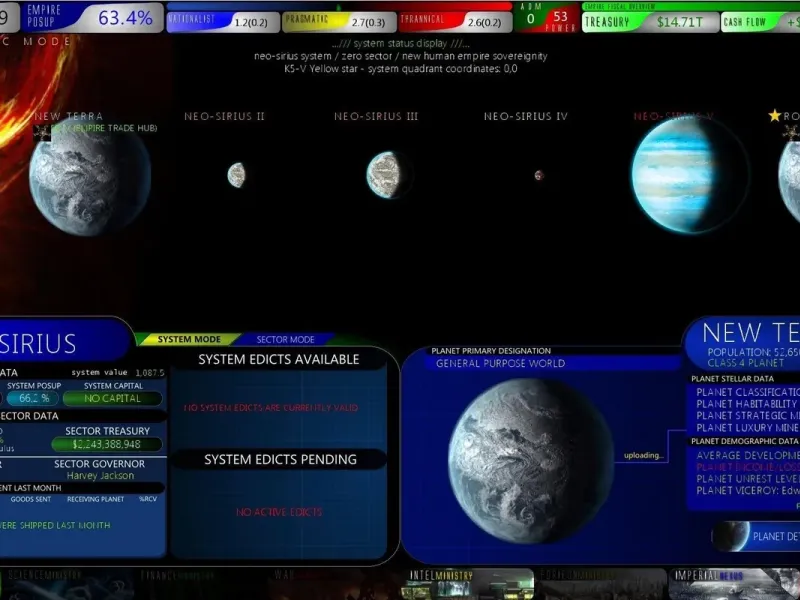Click the Planet Classification row
Screen dimensions: 800x600
(x=748, y=392)
